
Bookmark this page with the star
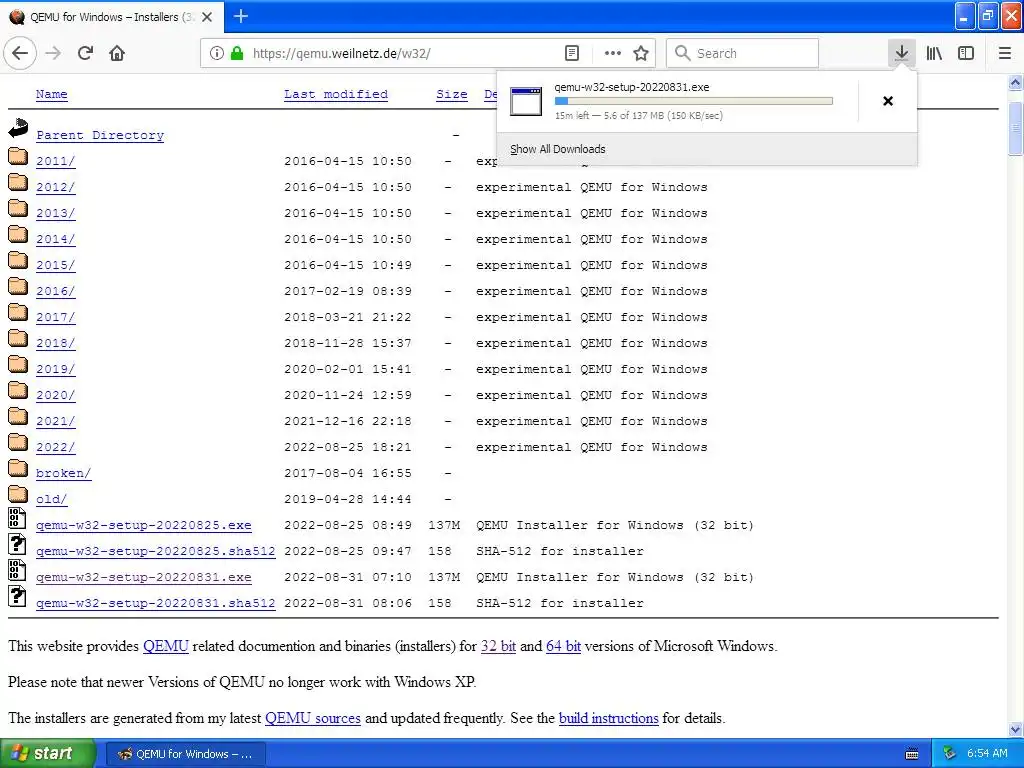click(641, 53)
